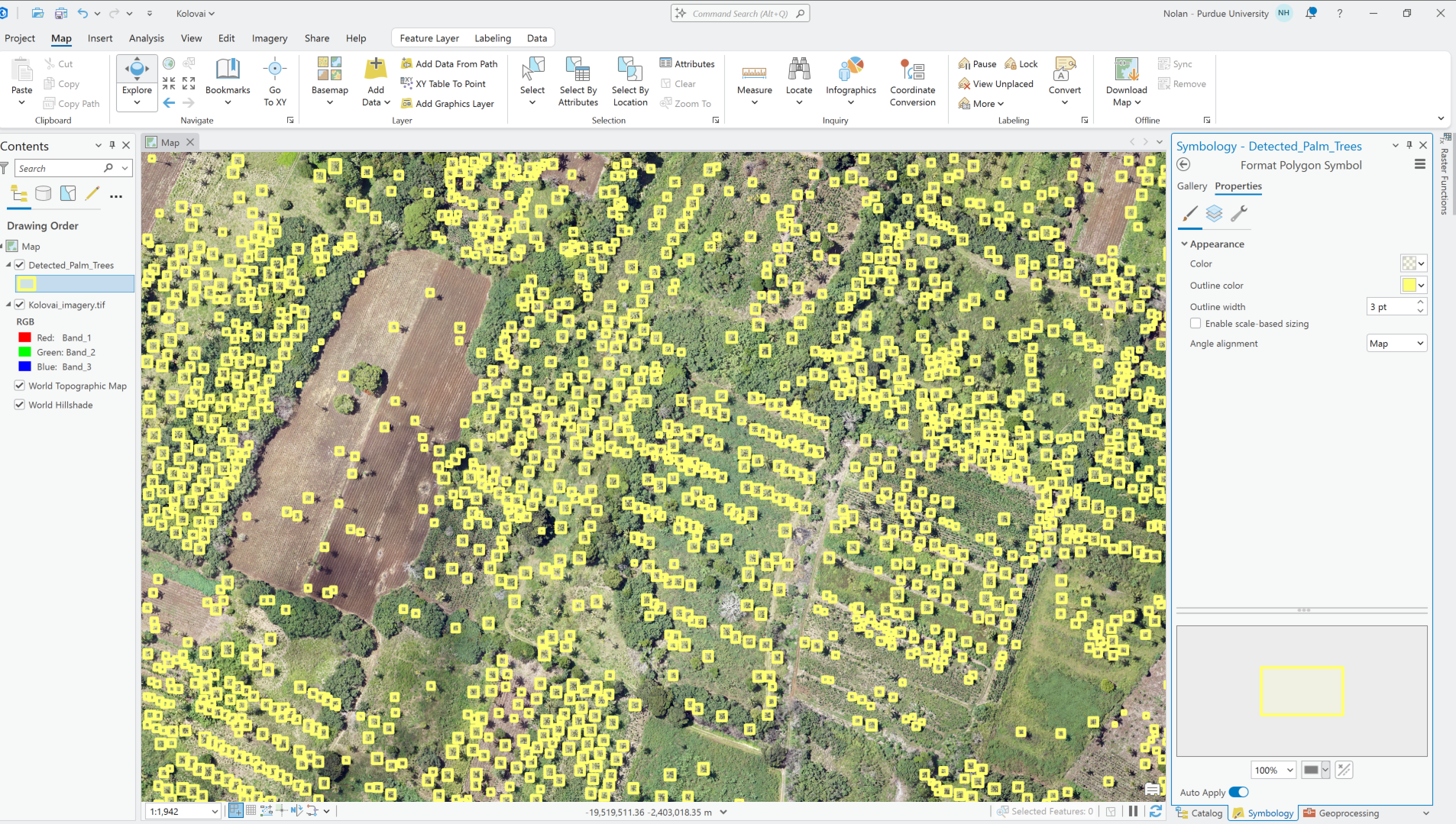The width and height of the screenshot is (1456, 824).
Task: Click the Command Search box
Action: click(740, 14)
